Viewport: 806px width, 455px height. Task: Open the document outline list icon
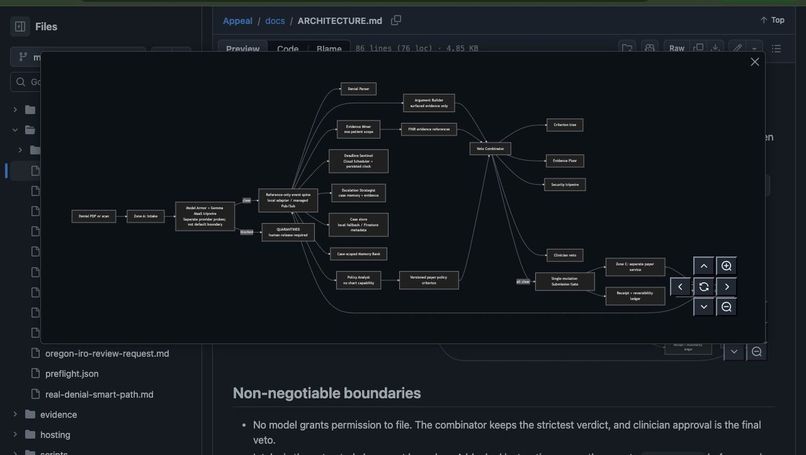tap(776, 48)
